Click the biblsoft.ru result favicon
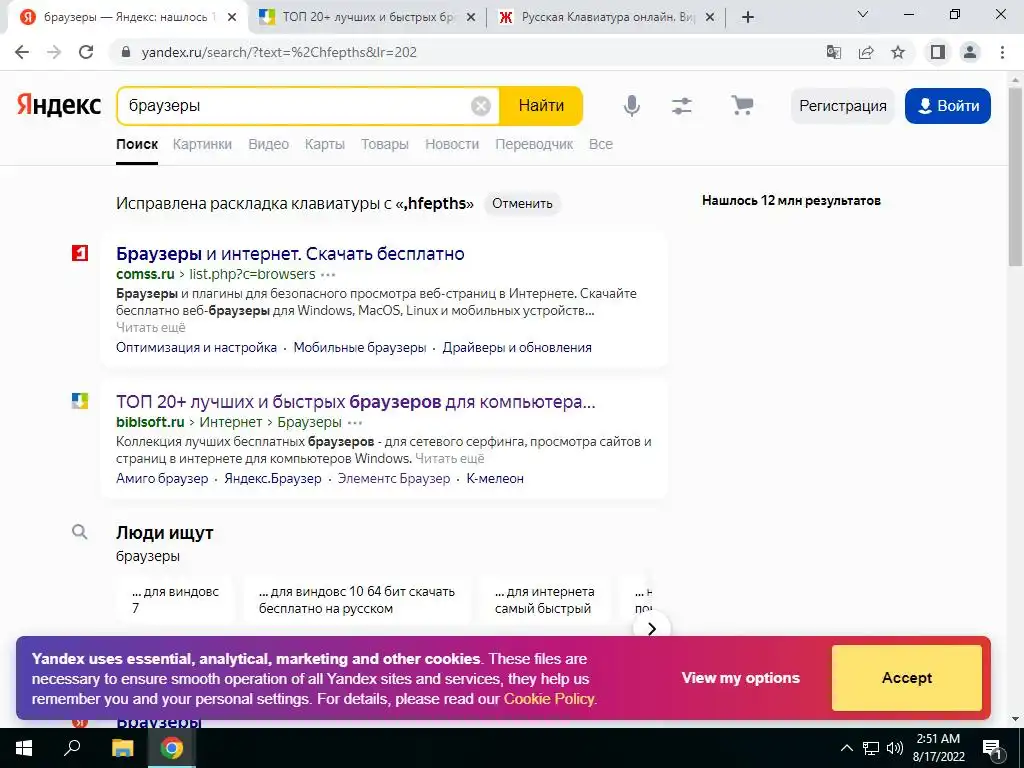The height and width of the screenshot is (768, 1024). point(80,400)
